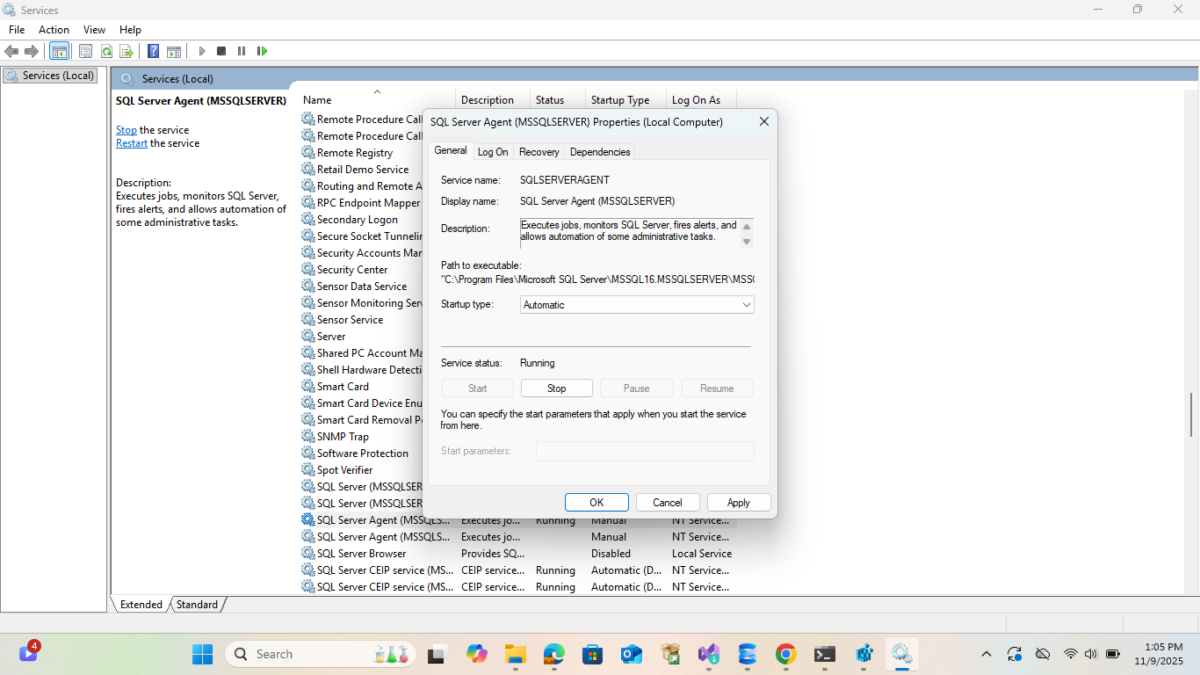Open the View menu
The height and width of the screenshot is (675, 1200).
point(94,30)
